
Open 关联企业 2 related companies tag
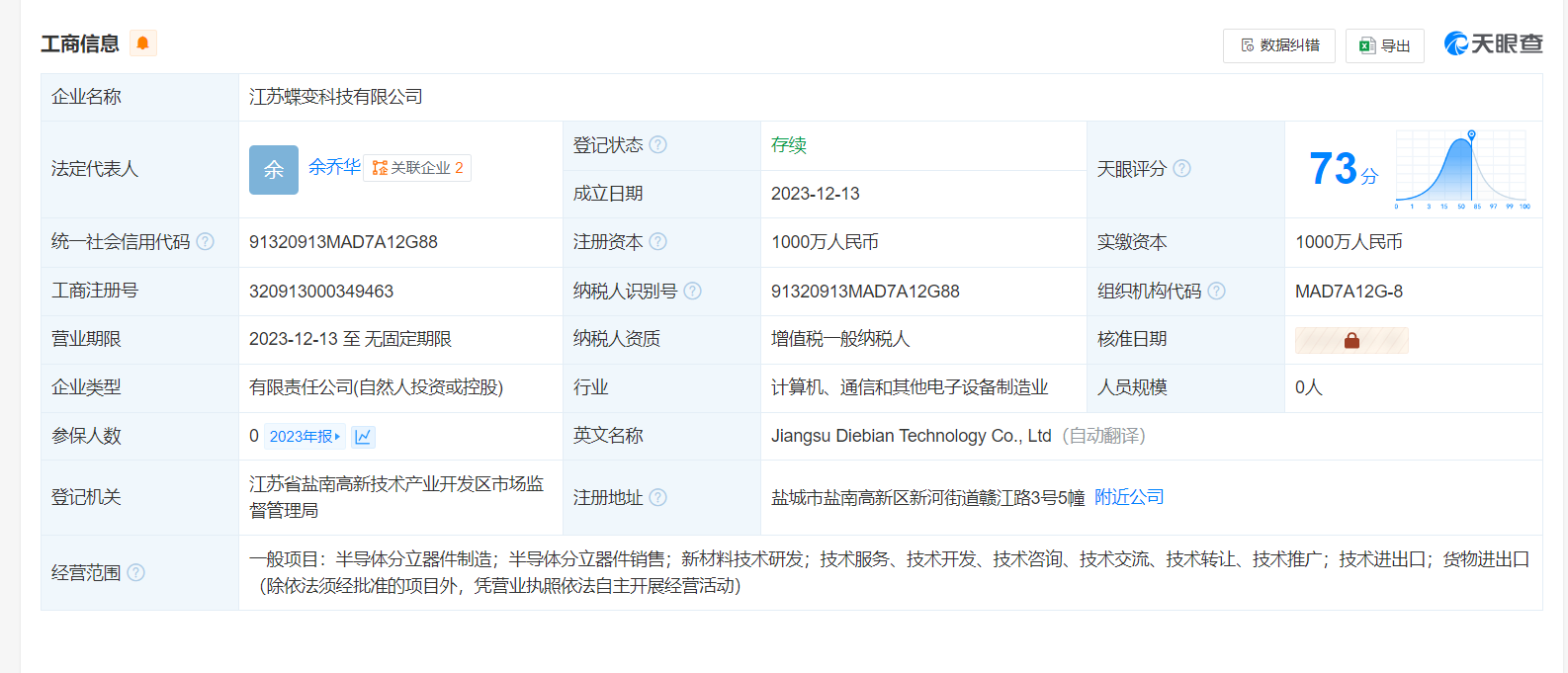(417, 168)
